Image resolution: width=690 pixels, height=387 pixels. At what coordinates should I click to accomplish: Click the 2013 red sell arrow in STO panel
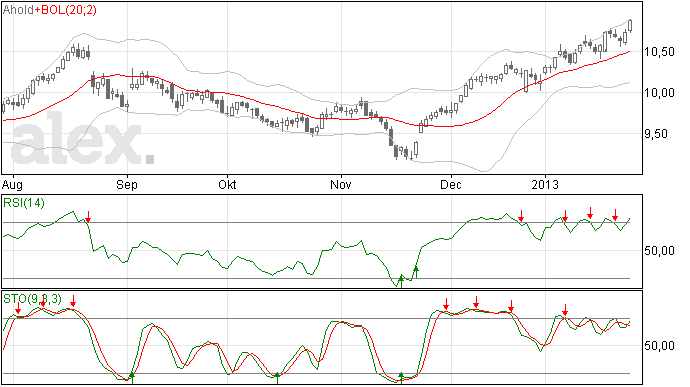click(565, 310)
